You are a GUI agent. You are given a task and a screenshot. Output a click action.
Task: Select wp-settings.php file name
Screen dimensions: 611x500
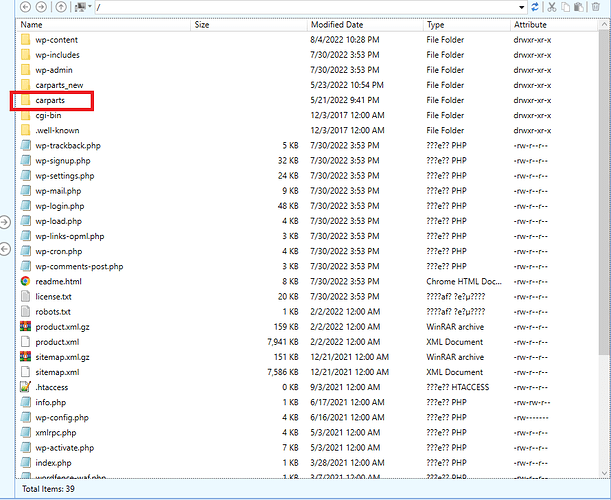pyautogui.click(x=65, y=176)
